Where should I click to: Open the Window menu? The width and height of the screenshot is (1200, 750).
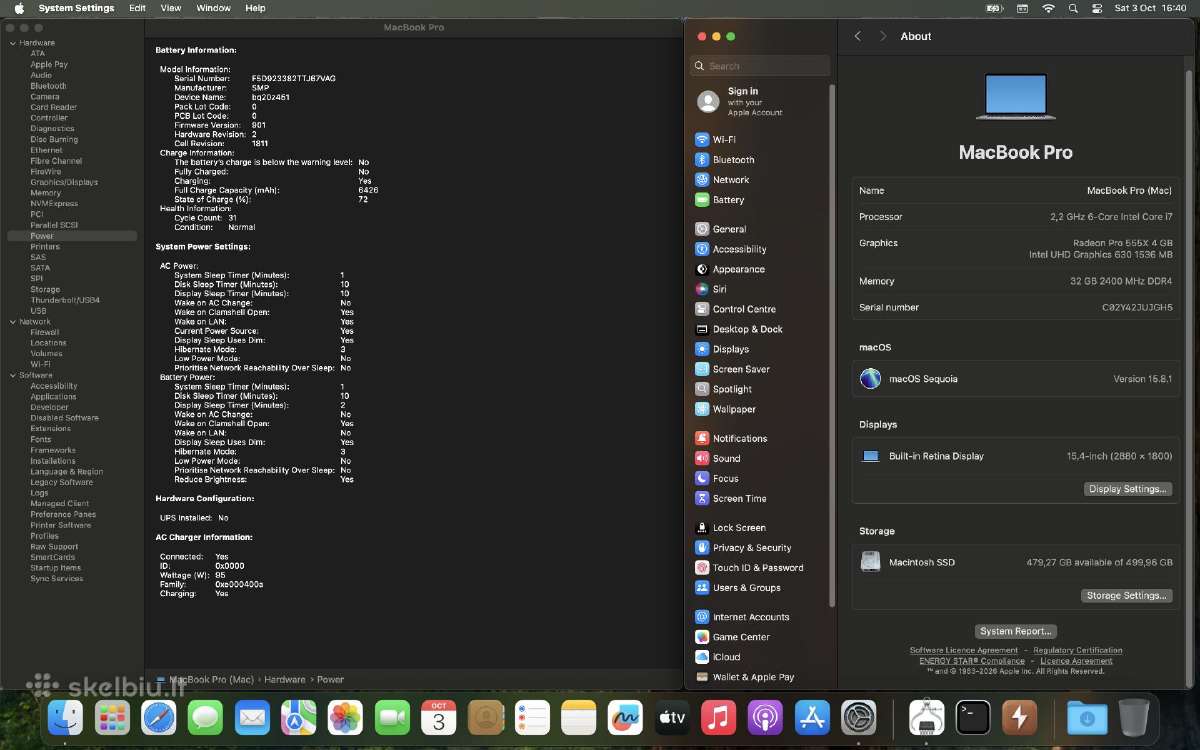tap(213, 8)
